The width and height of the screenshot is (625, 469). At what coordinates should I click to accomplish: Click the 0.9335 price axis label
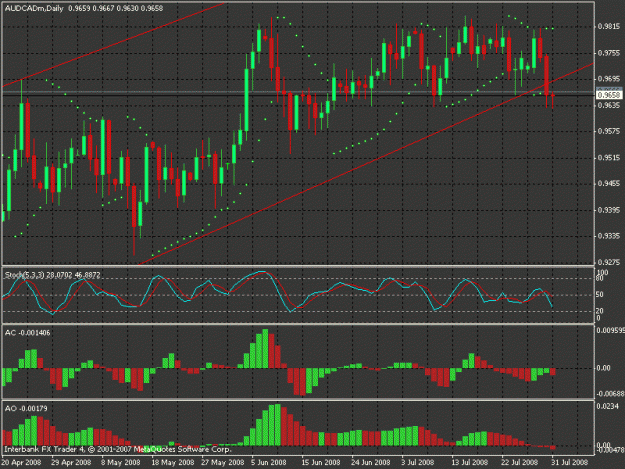[x=608, y=236]
